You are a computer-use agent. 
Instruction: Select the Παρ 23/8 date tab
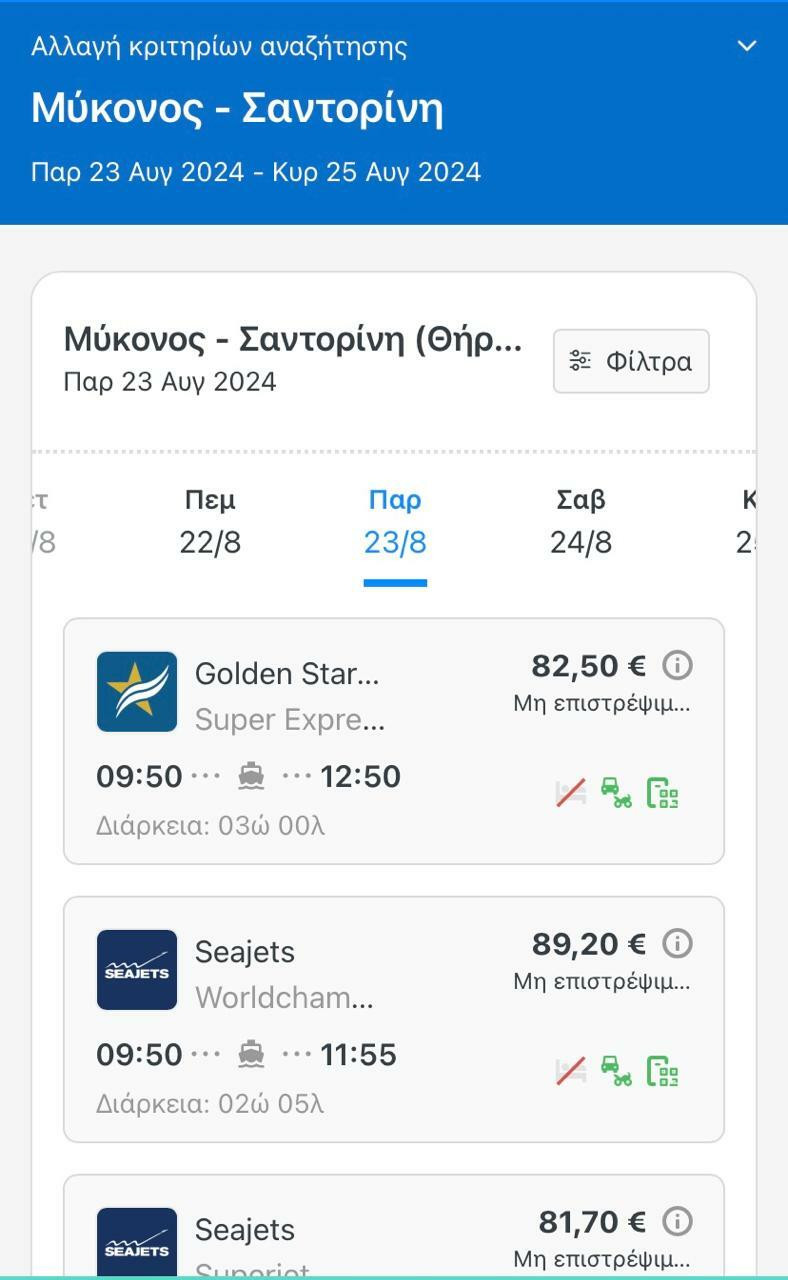tap(395, 522)
